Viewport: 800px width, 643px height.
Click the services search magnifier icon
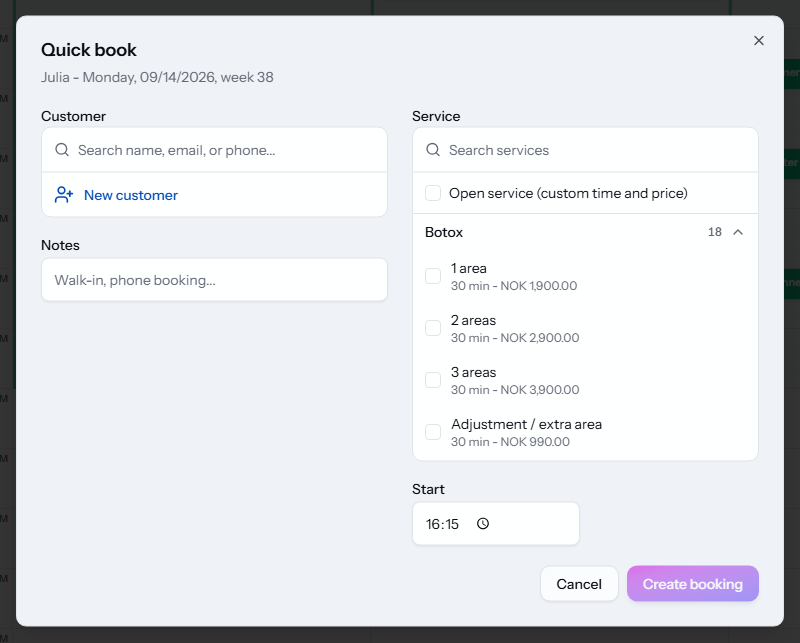[x=433, y=150]
